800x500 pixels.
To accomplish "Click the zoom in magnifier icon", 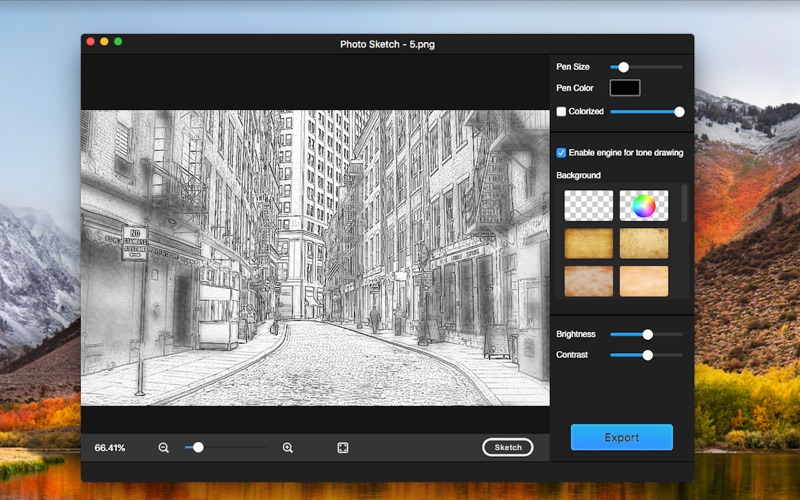I will pyautogui.click(x=288, y=448).
